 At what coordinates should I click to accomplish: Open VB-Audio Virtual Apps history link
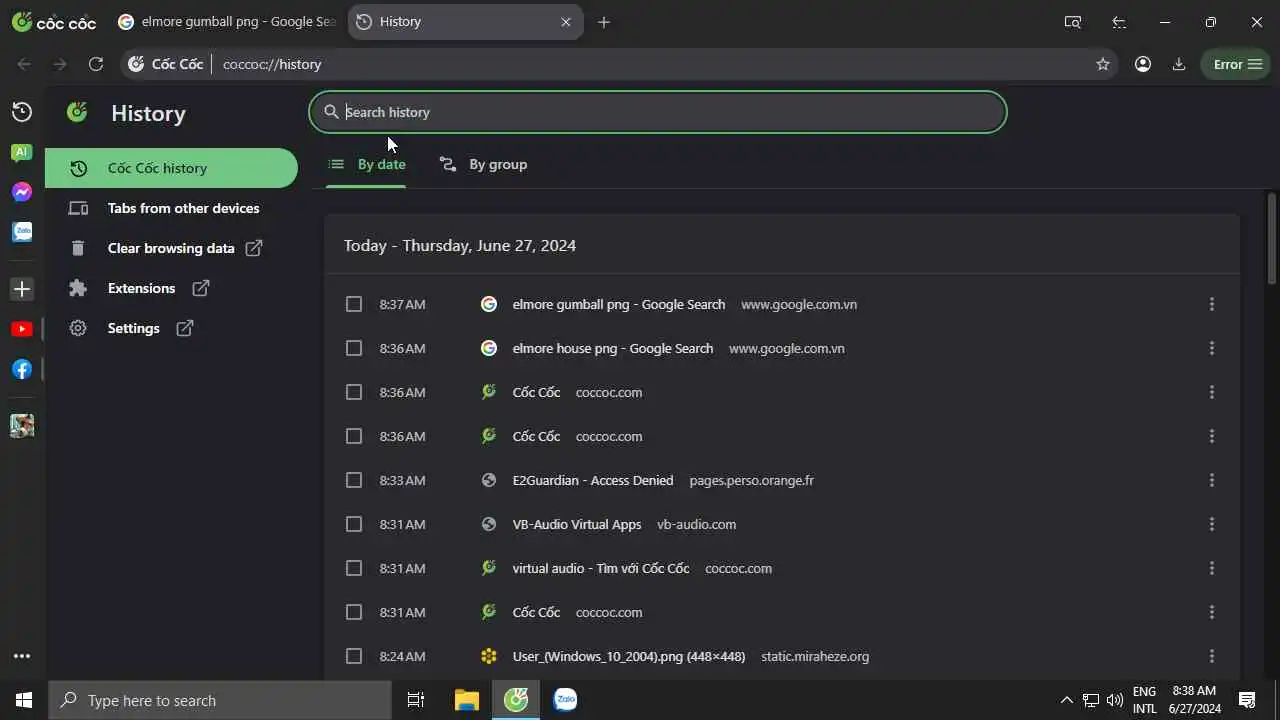click(x=577, y=524)
